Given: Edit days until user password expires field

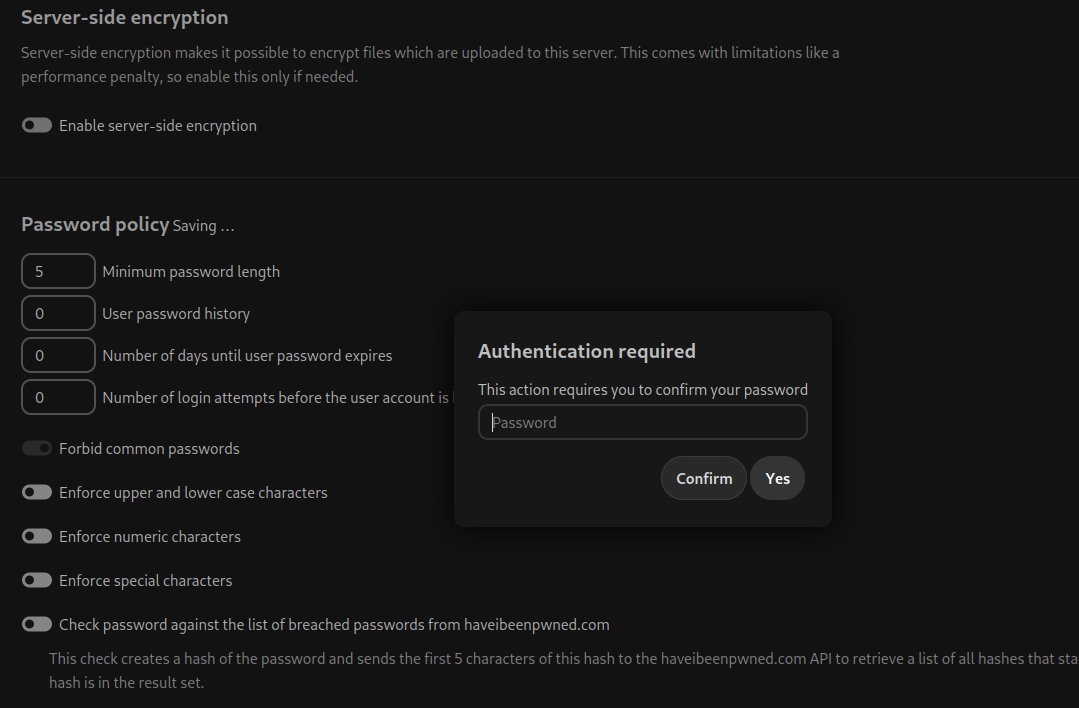Looking at the screenshot, I should (x=57, y=355).
